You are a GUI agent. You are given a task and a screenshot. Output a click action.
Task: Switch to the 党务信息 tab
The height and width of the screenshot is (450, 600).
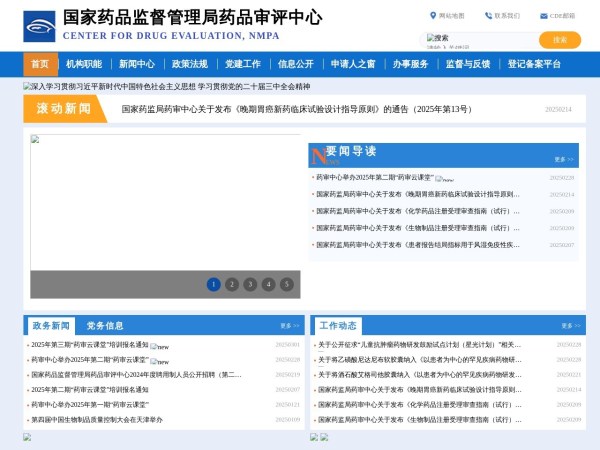(x=105, y=326)
